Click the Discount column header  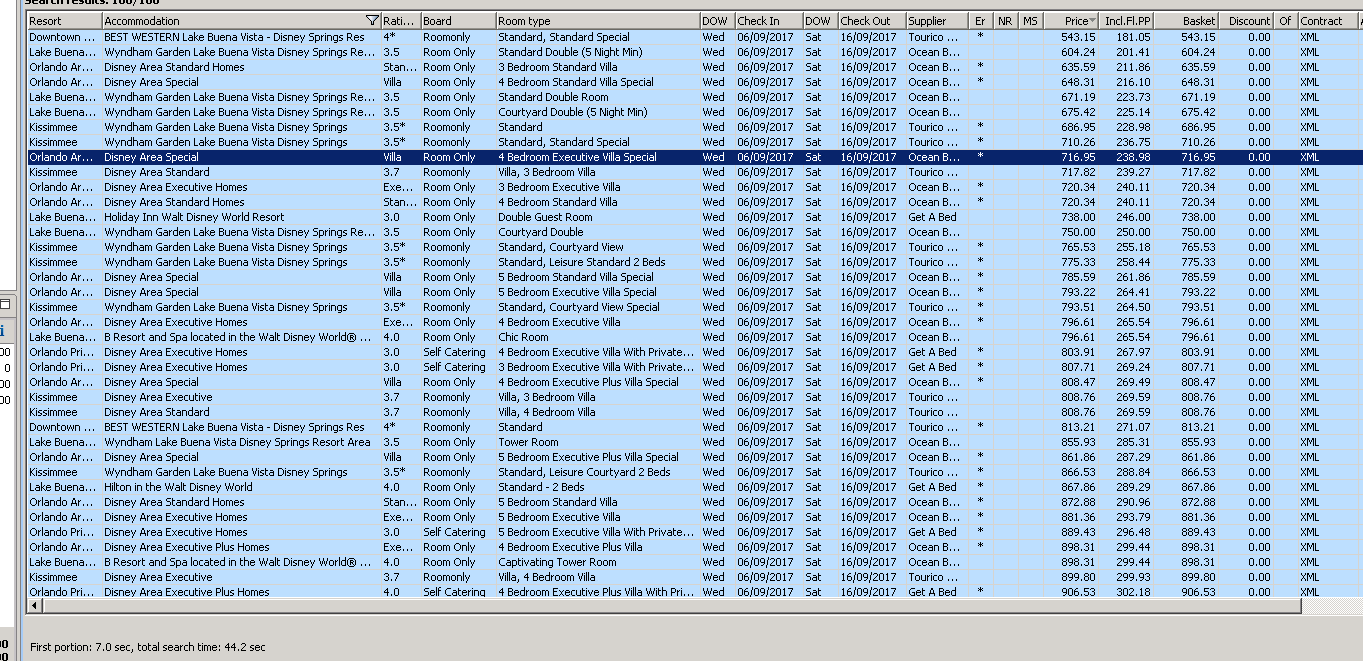pyautogui.click(x=1248, y=21)
